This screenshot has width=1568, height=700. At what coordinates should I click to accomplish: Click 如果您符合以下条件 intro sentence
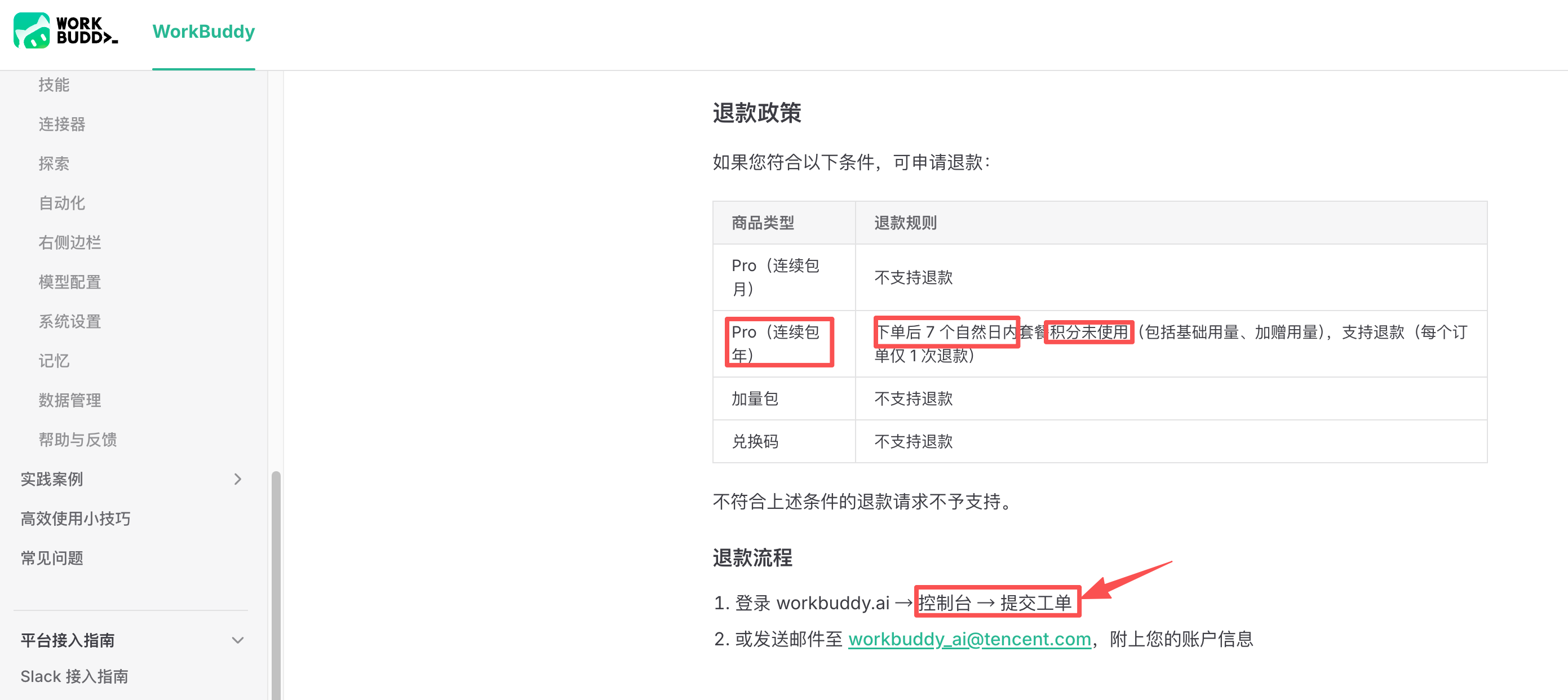pyautogui.click(x=852, y=162)
